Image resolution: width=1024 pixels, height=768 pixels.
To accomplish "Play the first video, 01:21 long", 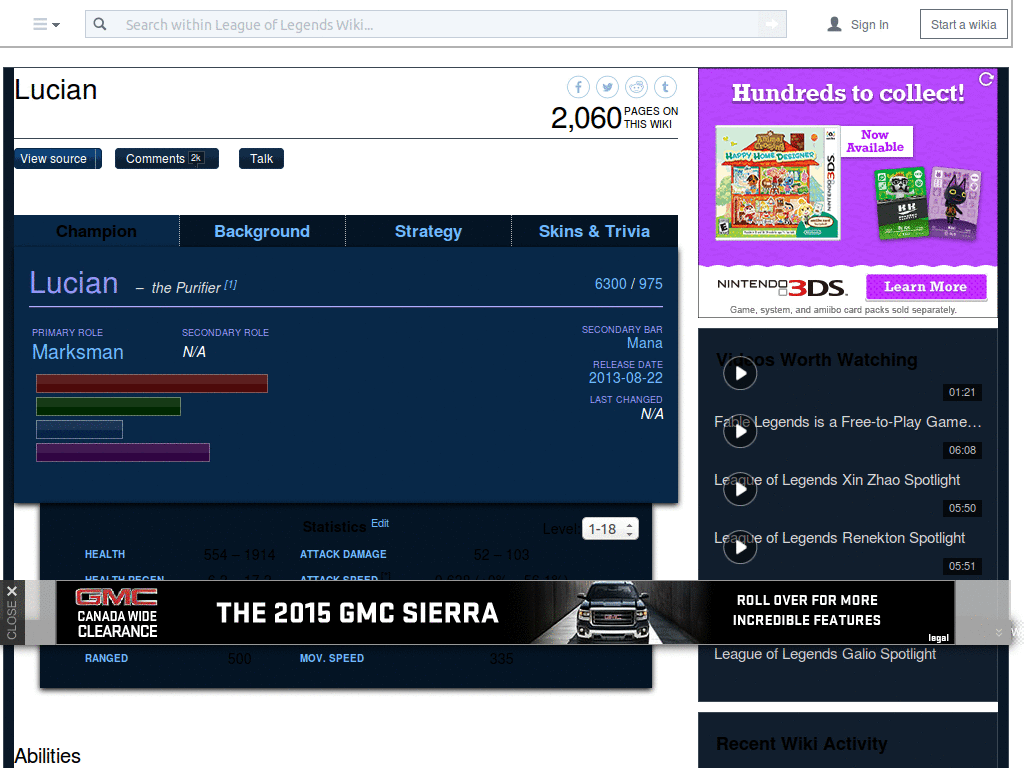I will pos(740,373).
